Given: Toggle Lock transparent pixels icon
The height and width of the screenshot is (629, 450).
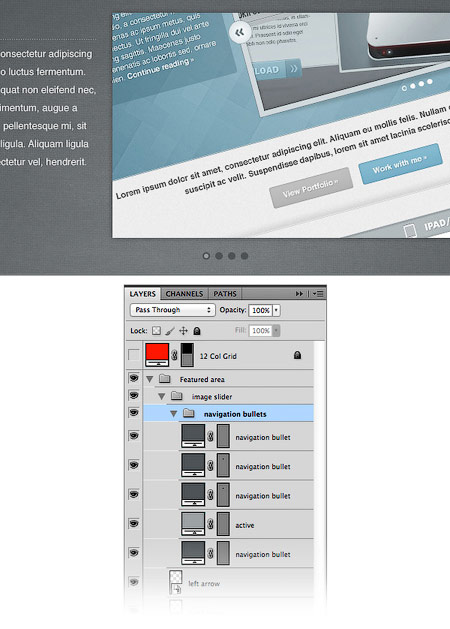Looking at the screenshot, I should click(x=156, y=331).
